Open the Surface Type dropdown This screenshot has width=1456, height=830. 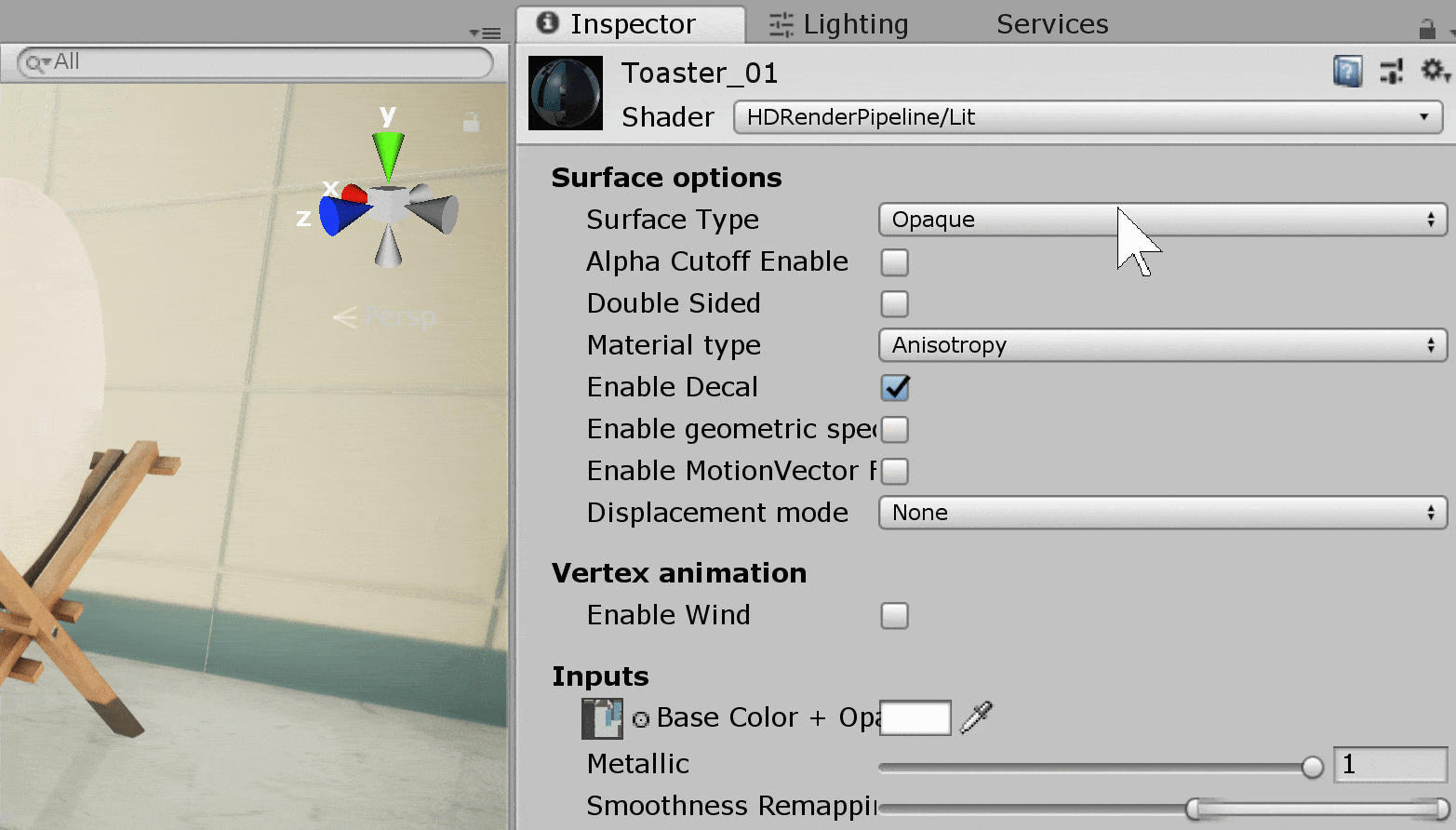(1162, 220)
